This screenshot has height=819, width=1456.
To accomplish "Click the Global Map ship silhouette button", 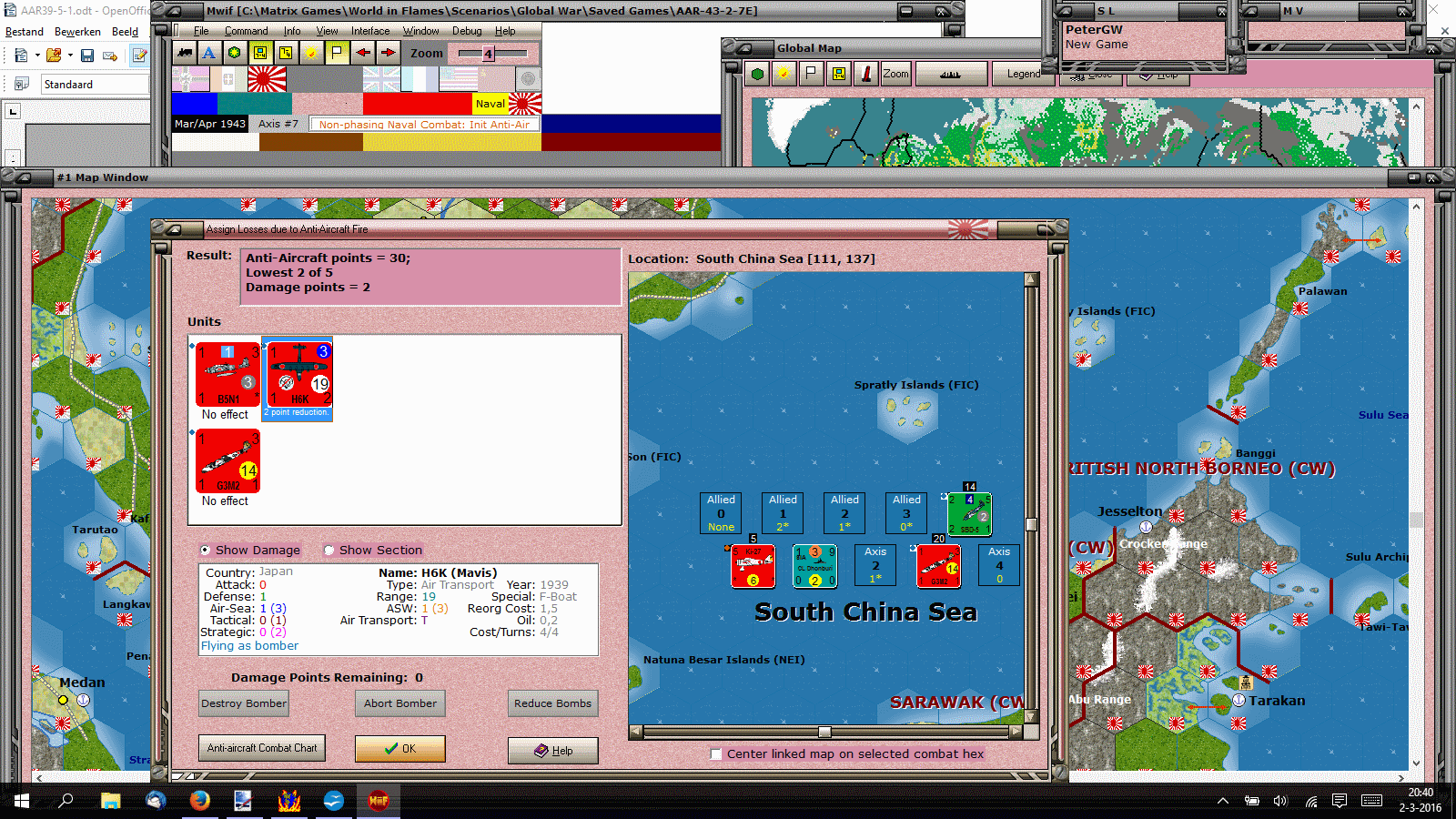I will pos(951,74).
